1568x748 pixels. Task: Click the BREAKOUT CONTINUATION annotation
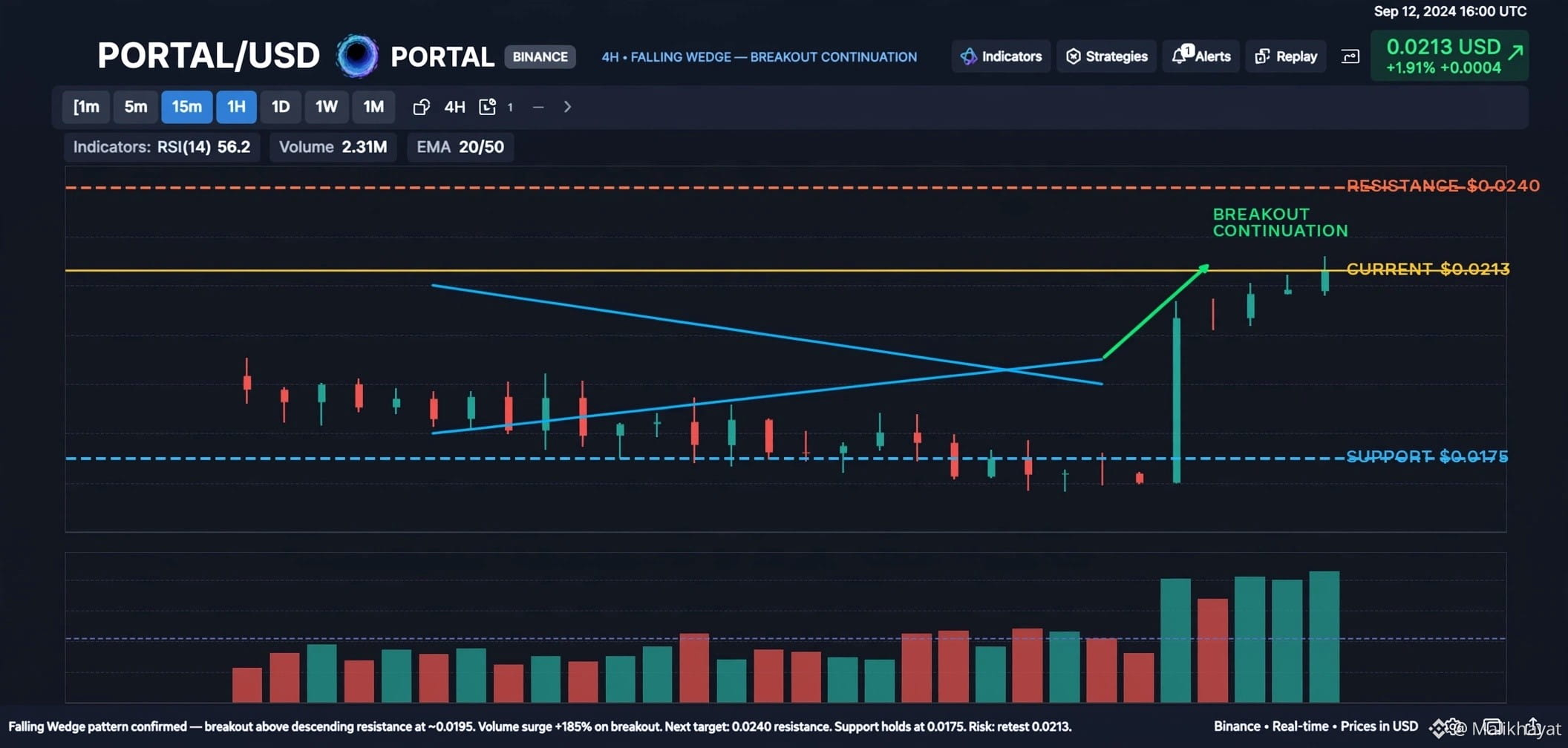coord(1280,222)
